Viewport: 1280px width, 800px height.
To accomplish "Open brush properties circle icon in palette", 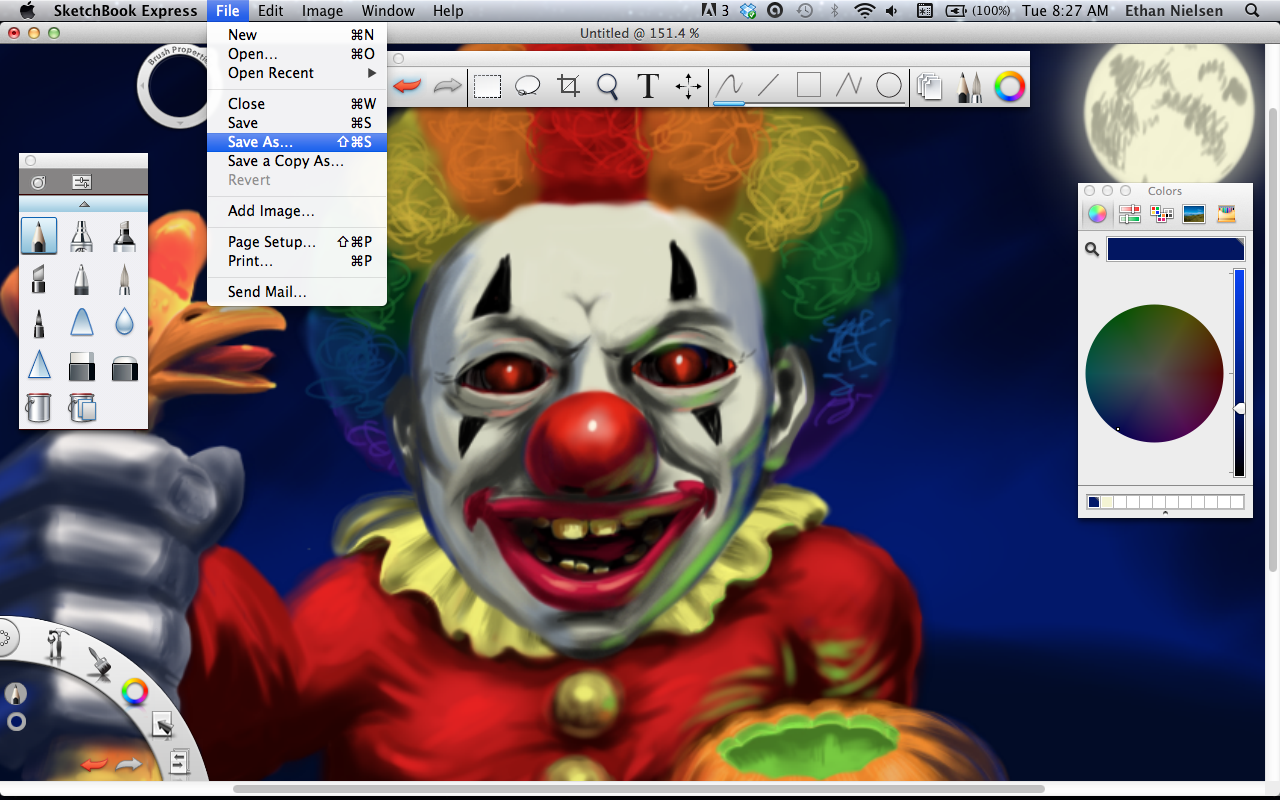I will point(38,182).
